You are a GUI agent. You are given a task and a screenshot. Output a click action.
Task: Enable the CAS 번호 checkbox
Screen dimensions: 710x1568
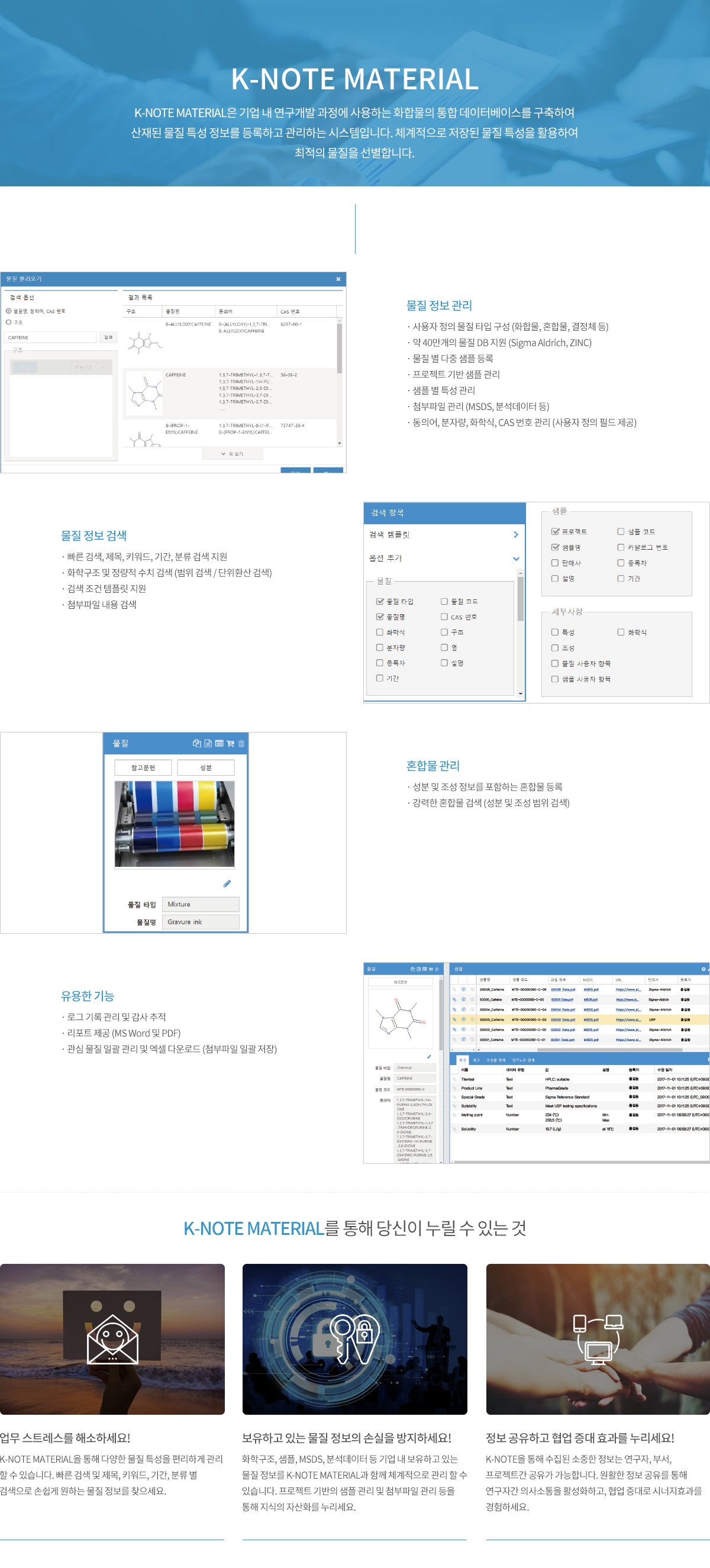click(x=444, y=617)
